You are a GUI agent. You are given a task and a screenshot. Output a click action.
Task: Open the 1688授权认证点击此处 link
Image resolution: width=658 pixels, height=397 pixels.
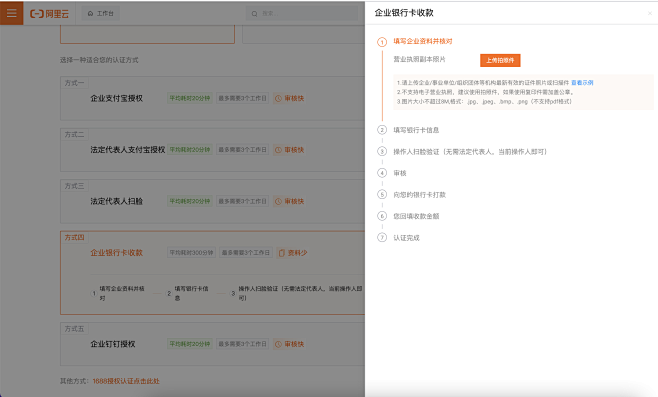click(x=126, y=381)
